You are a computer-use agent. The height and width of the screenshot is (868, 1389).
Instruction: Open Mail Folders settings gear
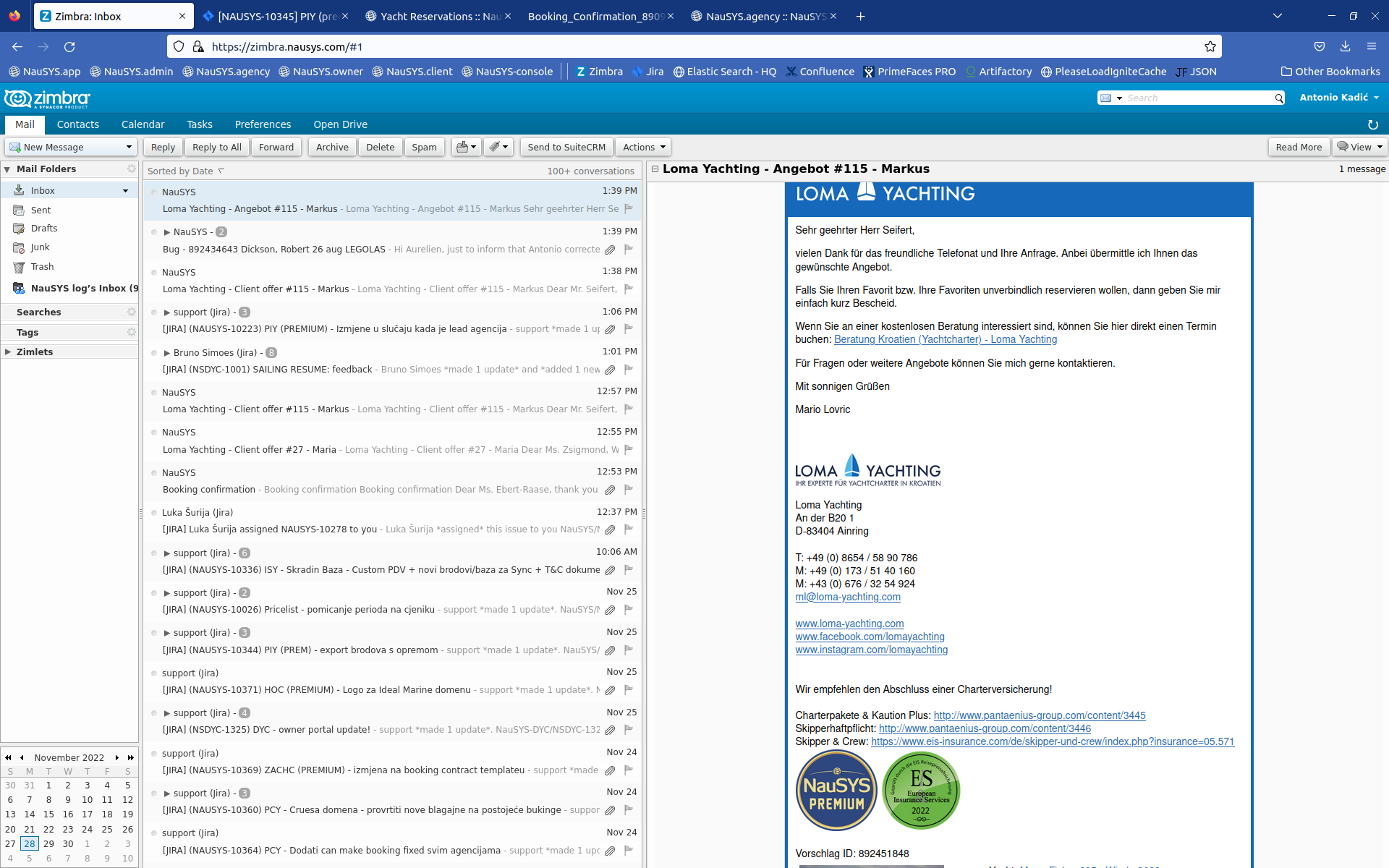click(x=132, y=169)
